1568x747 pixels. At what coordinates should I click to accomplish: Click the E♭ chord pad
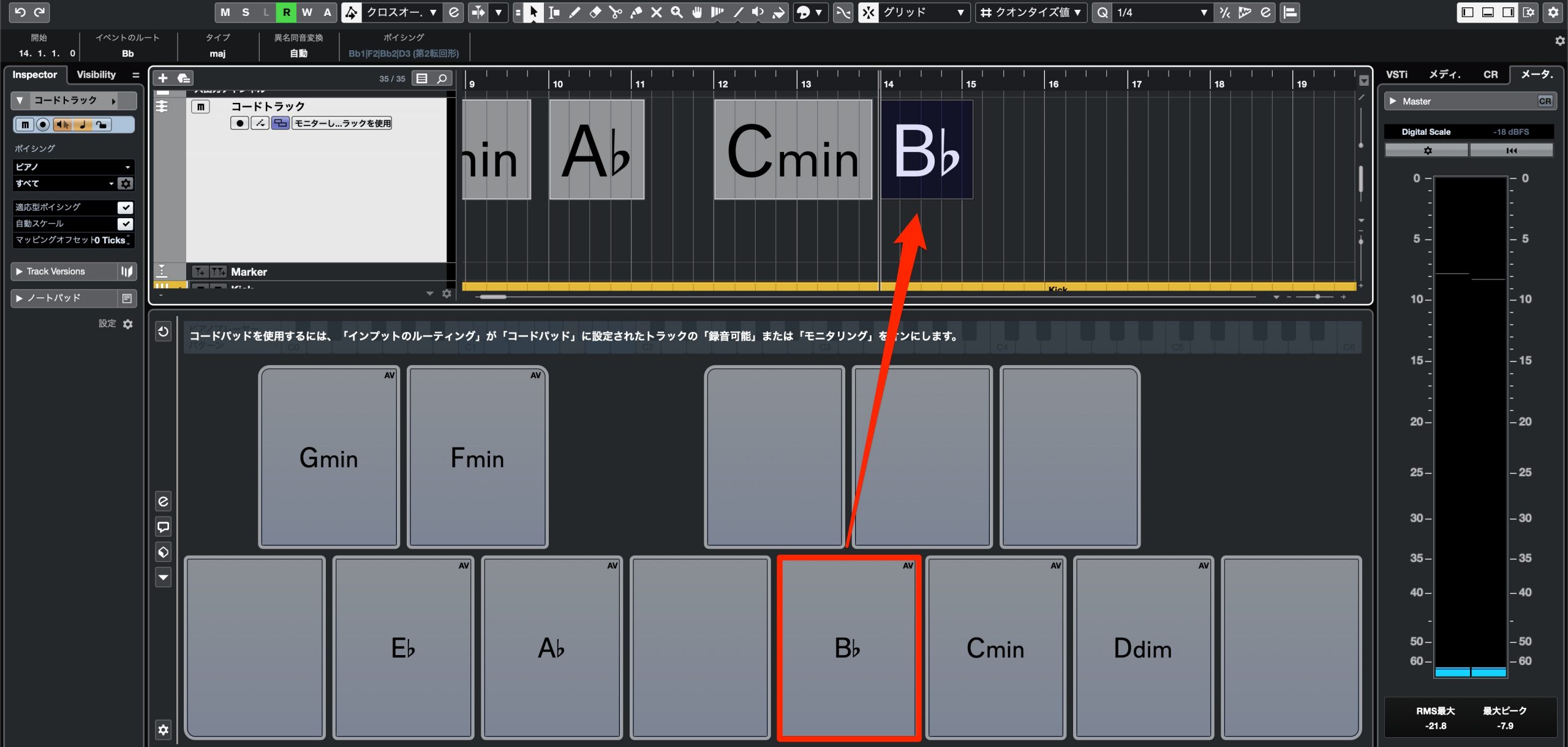click(x=403, y=647)
